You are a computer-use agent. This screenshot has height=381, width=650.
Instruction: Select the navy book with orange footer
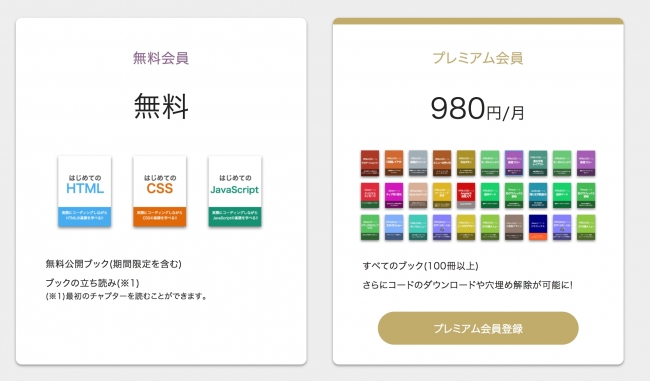538,227
